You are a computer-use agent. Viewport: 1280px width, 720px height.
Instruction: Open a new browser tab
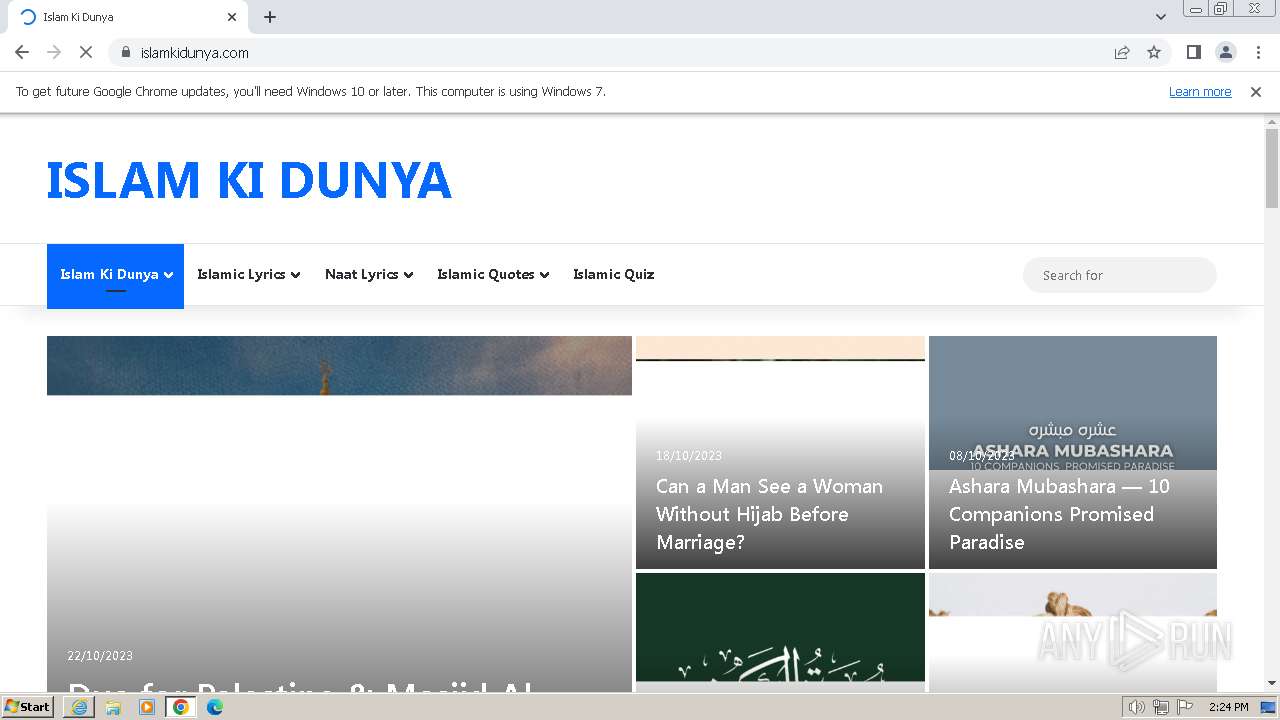(x=270, y=17)
